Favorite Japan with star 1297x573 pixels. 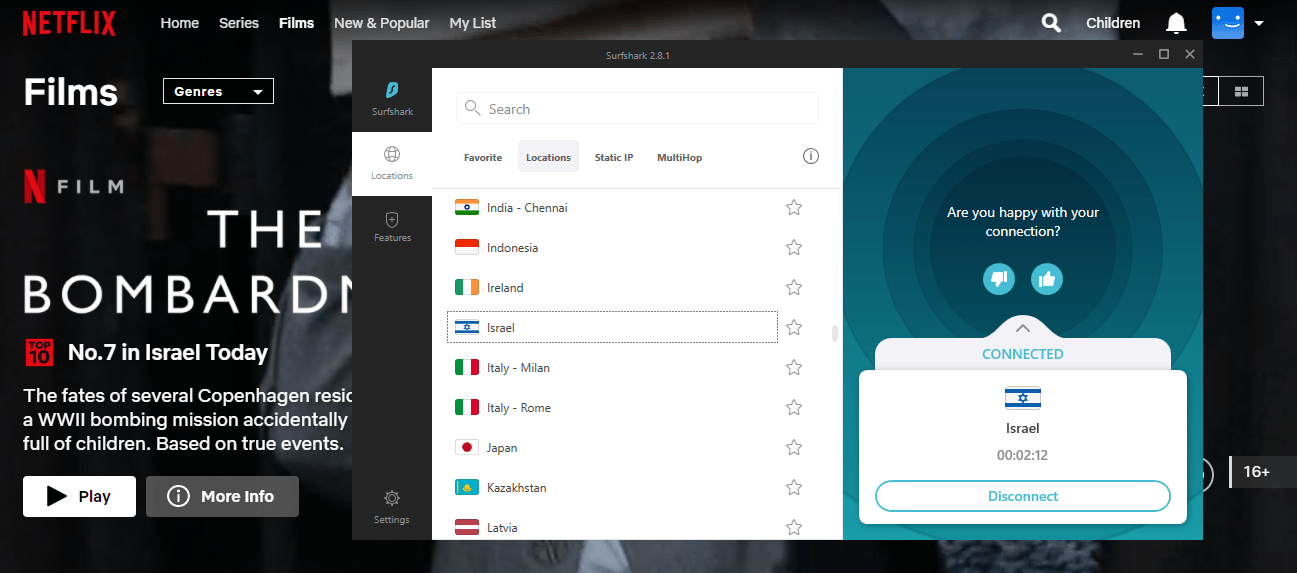coord(794,447)
